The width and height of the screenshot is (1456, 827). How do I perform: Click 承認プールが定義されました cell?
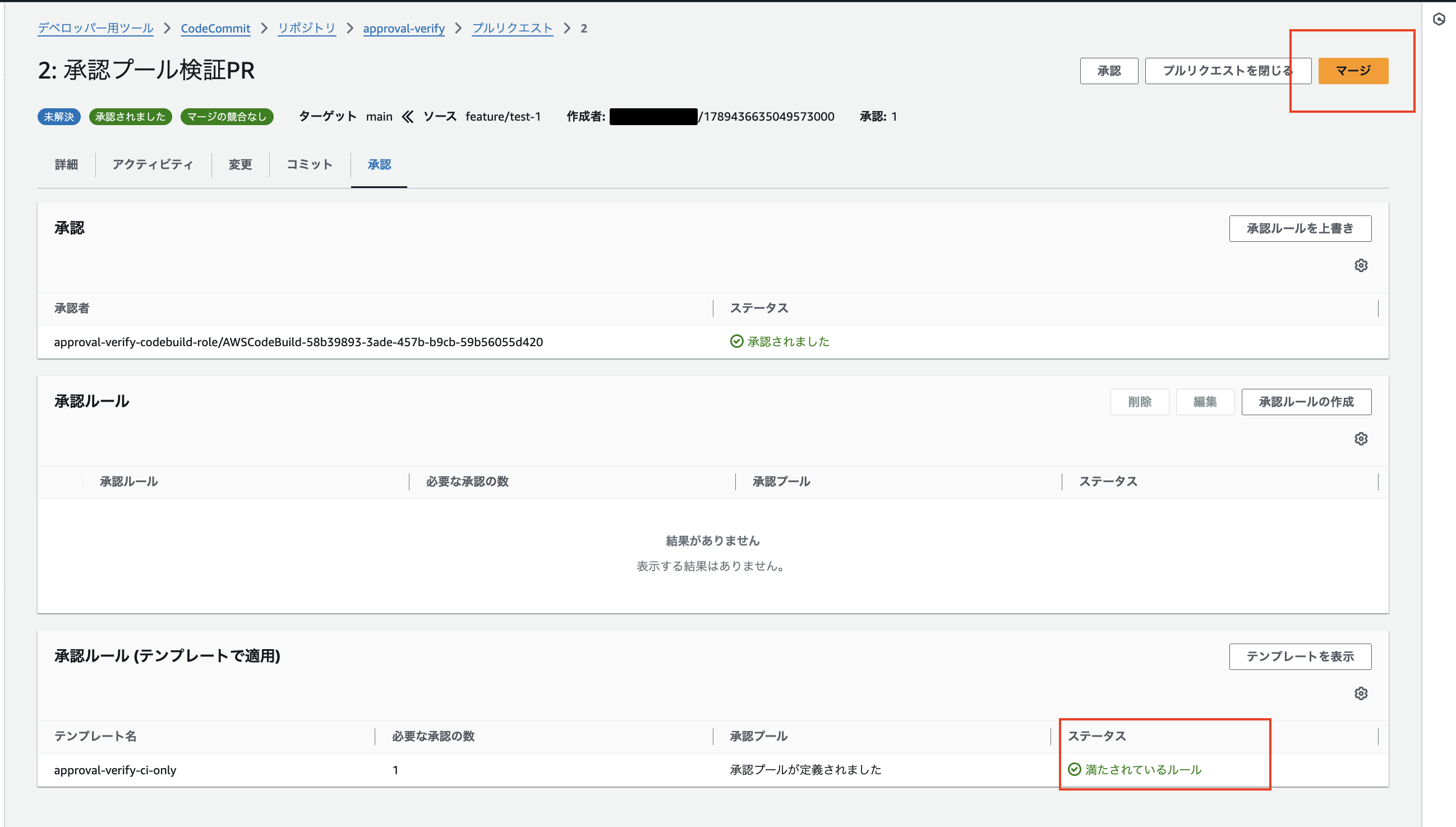pos(805,770)
